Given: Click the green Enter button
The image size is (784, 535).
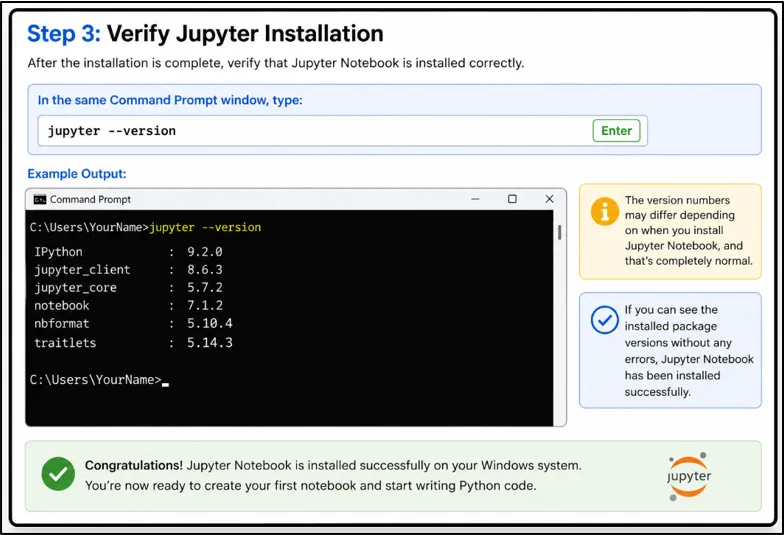Looking at the screenshot, I should 616,130.
